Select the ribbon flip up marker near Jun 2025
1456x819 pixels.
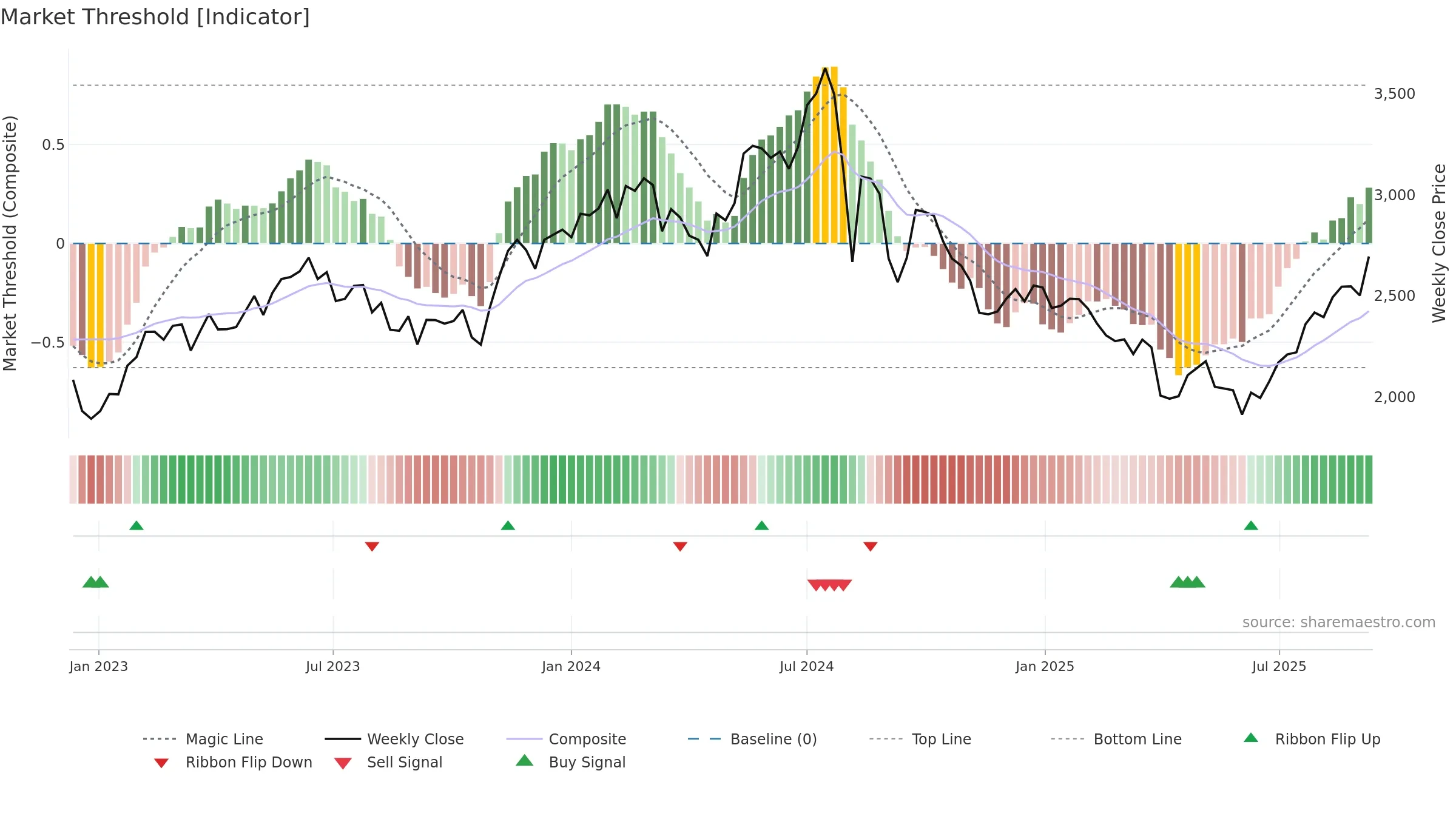[x=1251, y=525]
